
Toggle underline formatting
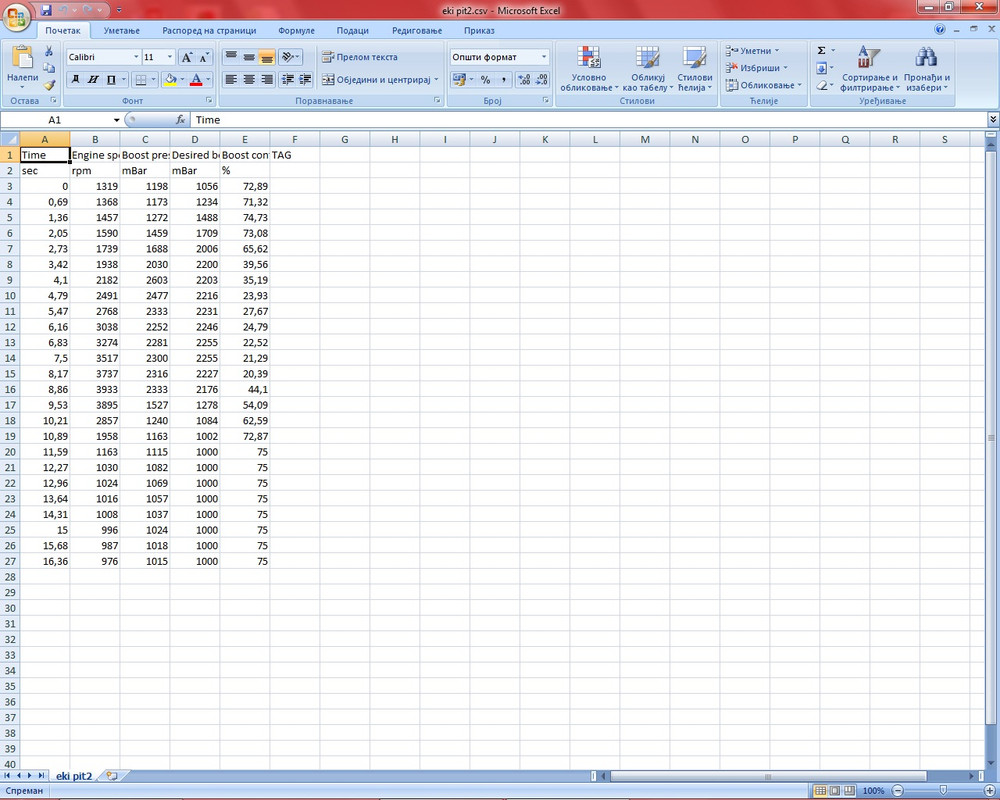point(111,80)
